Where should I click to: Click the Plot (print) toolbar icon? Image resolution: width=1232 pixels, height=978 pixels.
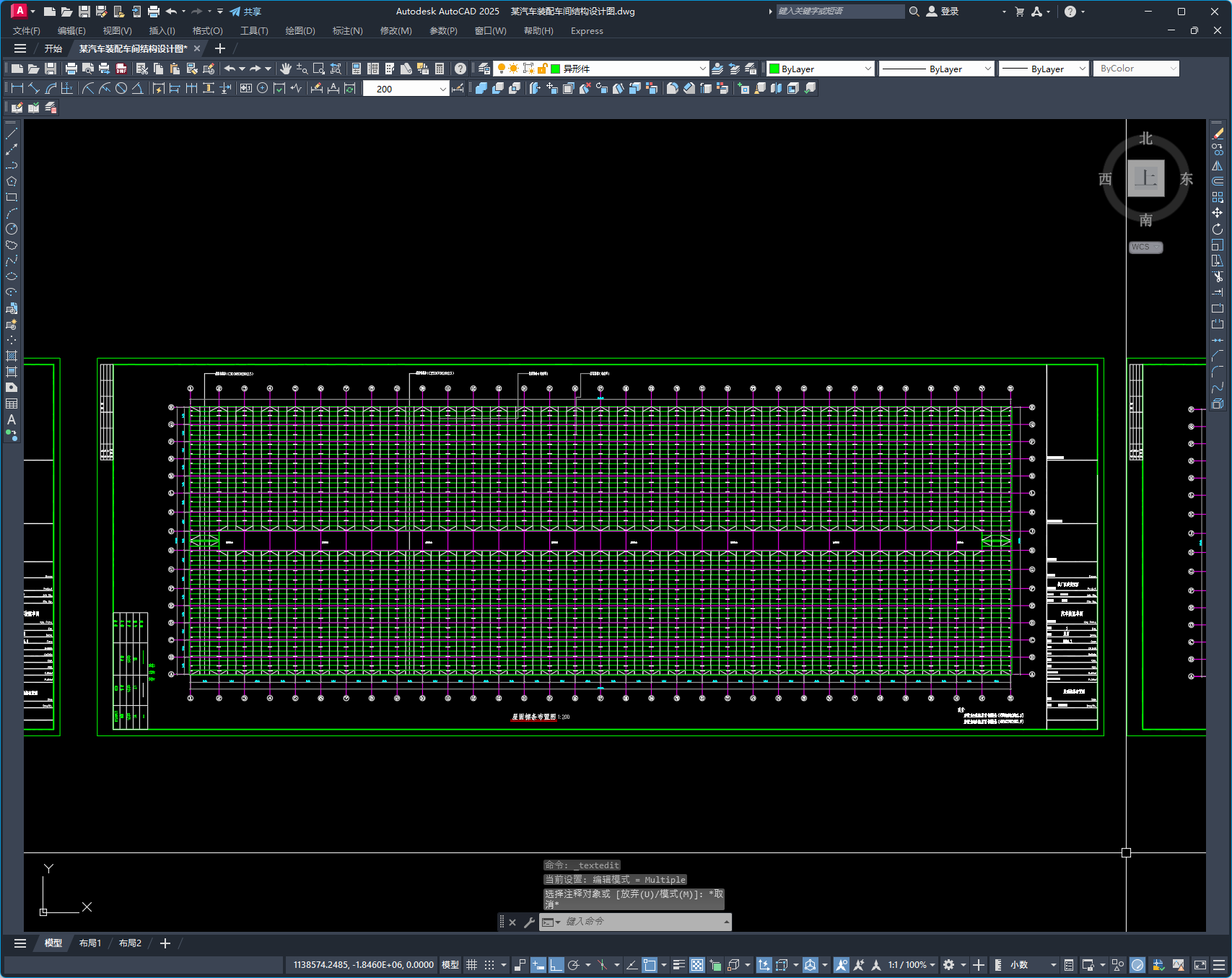71,69
